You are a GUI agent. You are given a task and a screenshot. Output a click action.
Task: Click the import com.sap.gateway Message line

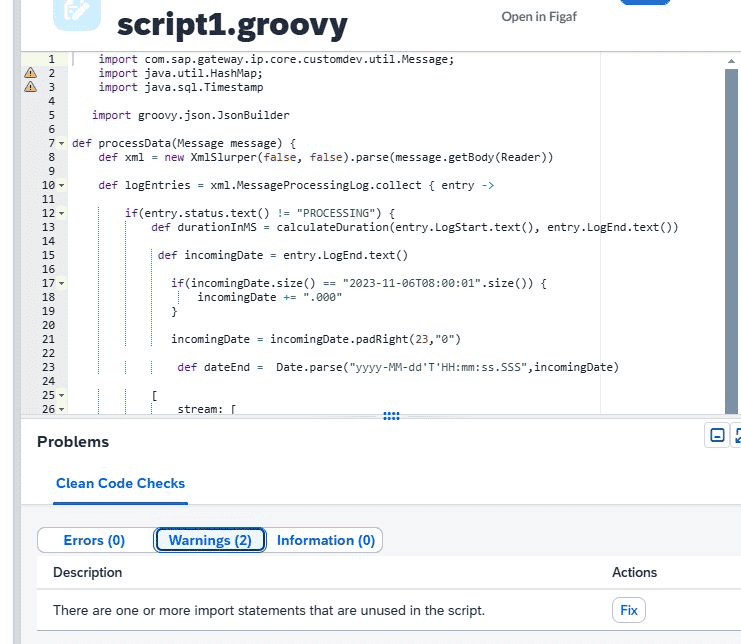click(x=276, y=59)
